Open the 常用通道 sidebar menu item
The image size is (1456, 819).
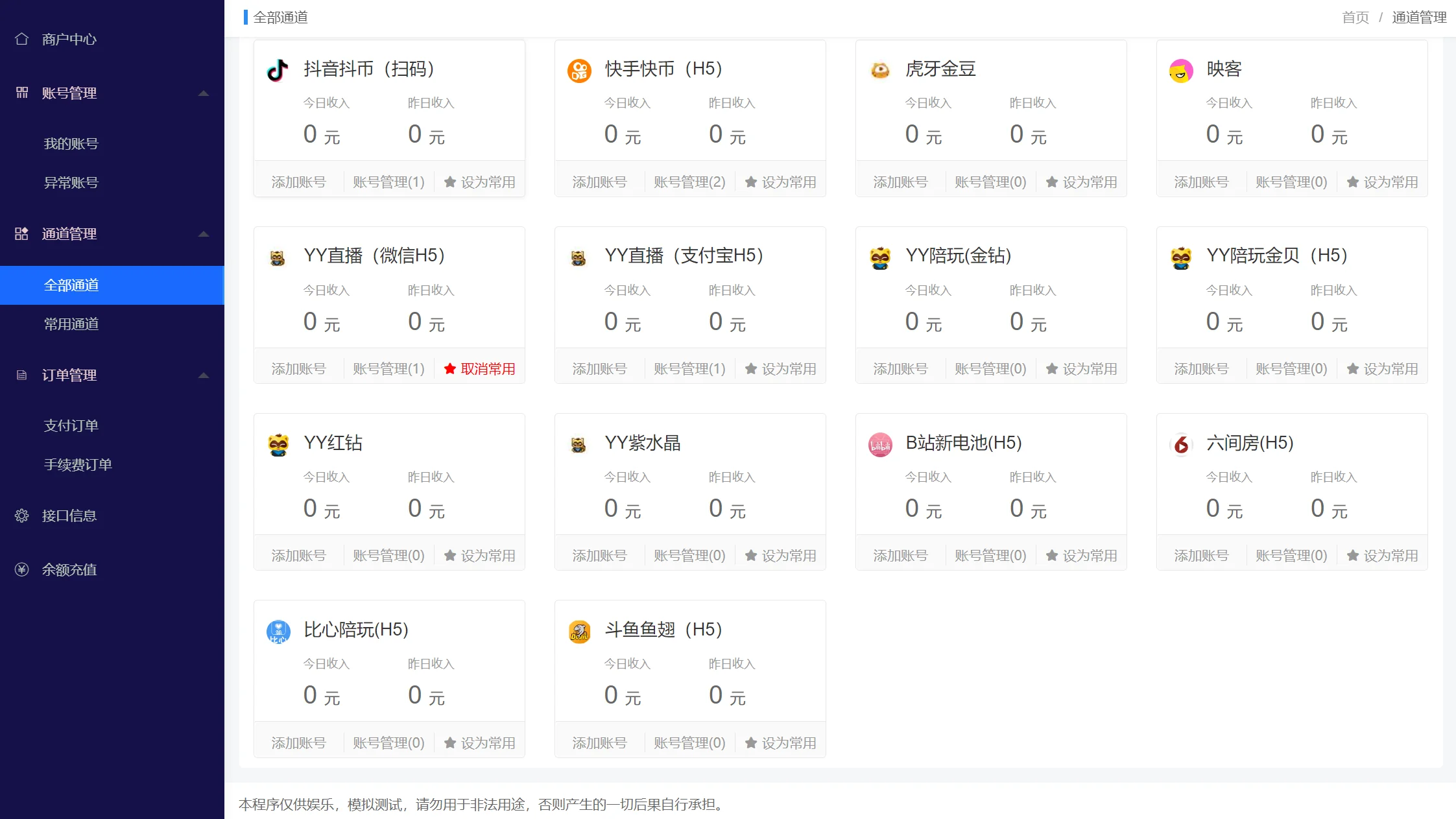pos(71,324)
